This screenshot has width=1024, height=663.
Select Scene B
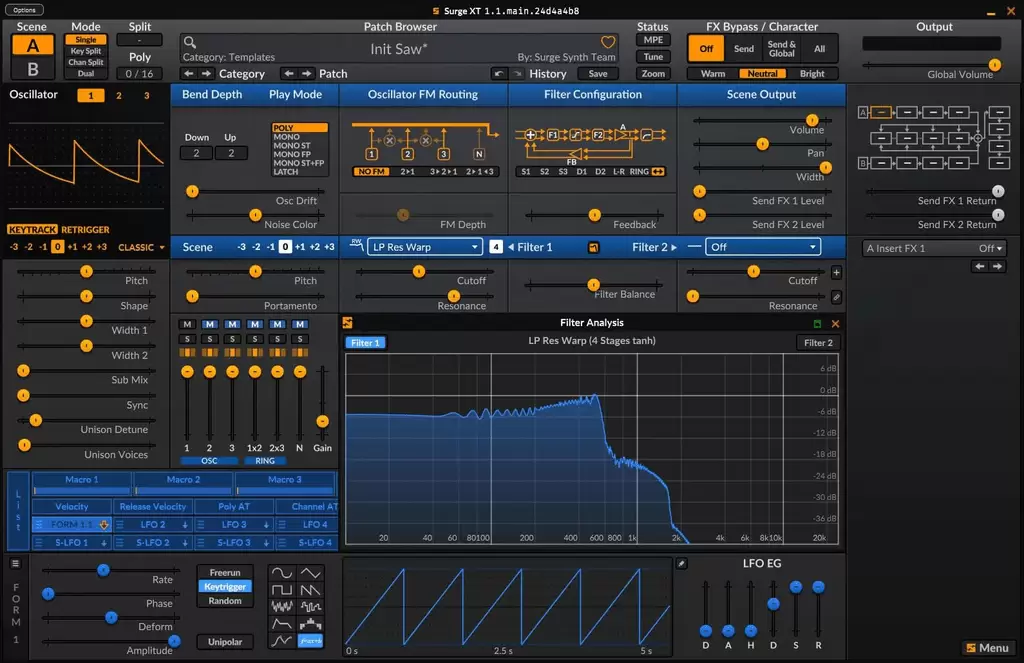32,69
